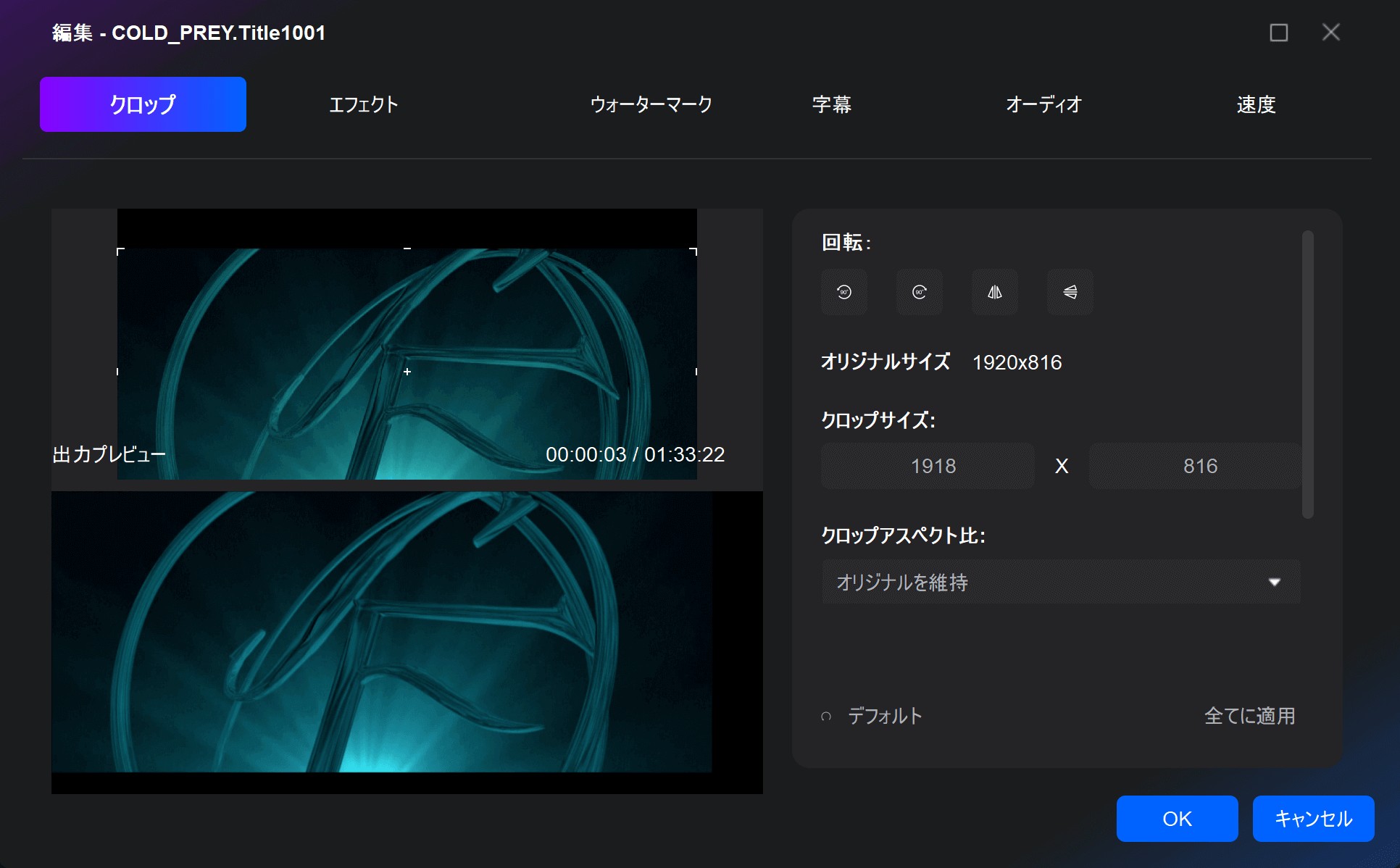Click the left-middle crop edge handle
Viewport: 1400px width, 868px height.
click(117, 372)
